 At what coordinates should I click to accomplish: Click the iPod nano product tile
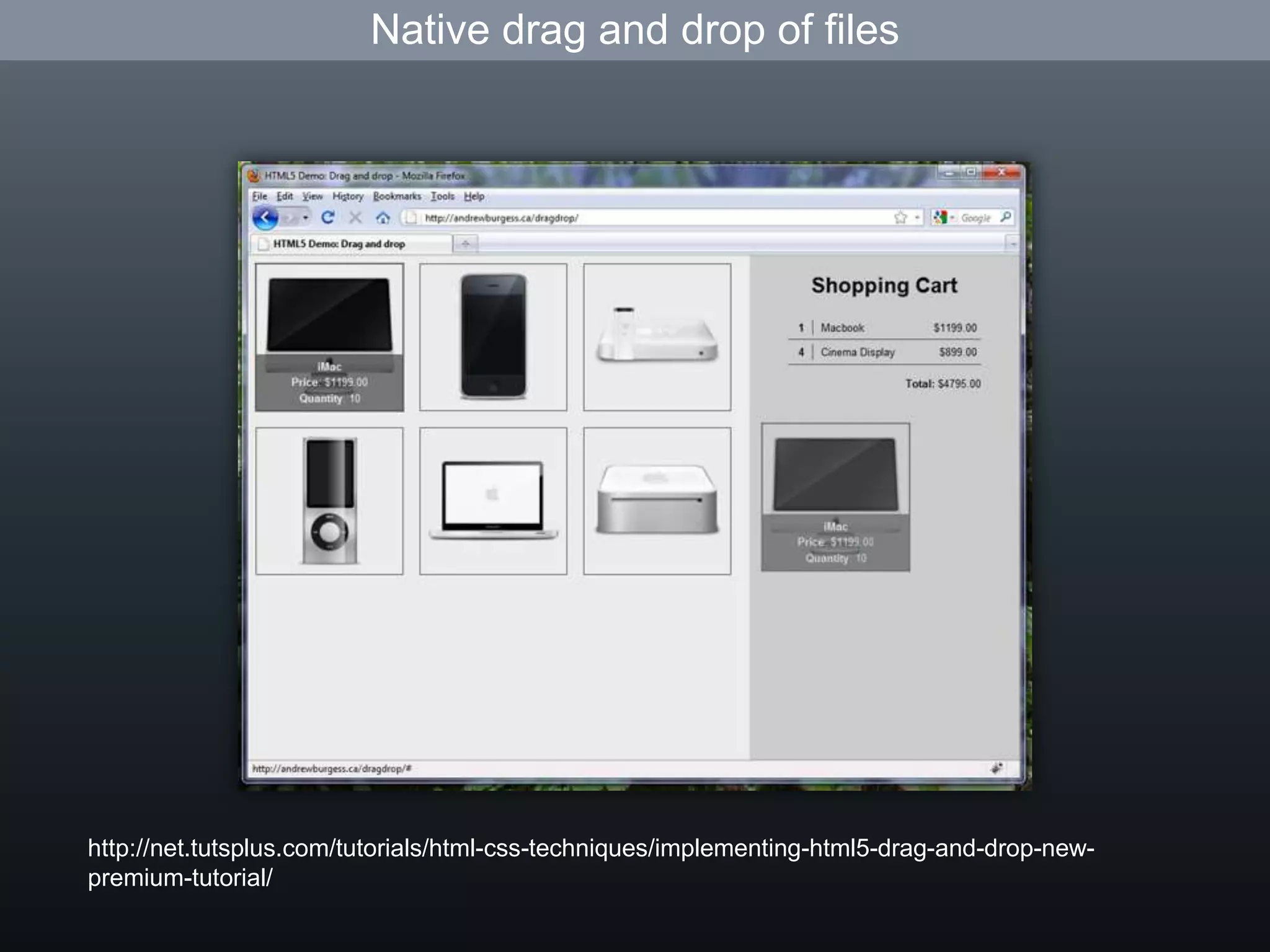[x=329, y=501]
